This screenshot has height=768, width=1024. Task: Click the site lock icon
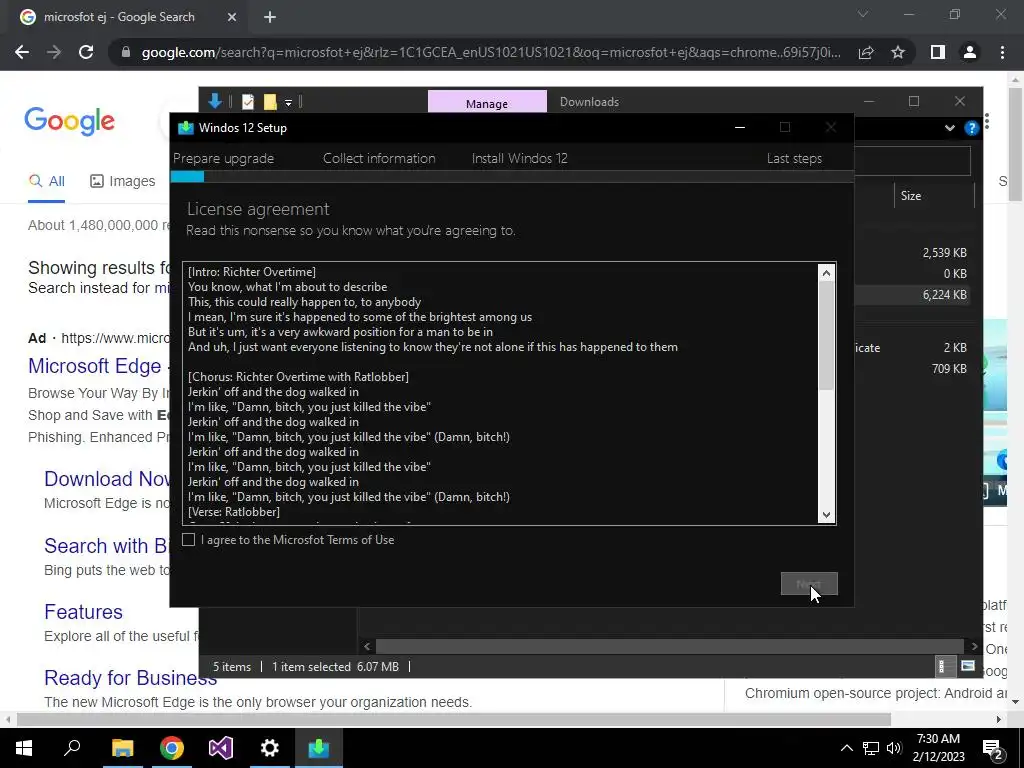pos(126,52)
